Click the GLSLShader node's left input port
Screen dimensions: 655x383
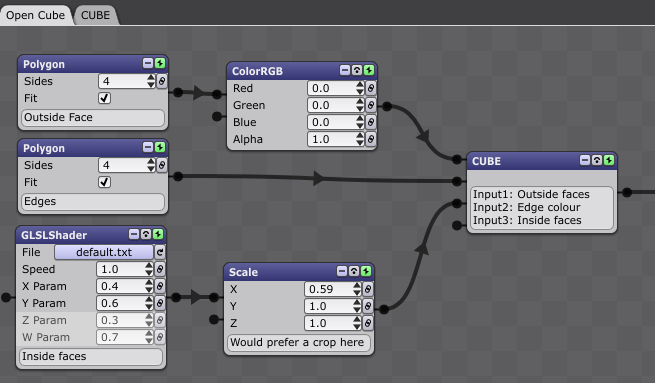click(6, 297)
